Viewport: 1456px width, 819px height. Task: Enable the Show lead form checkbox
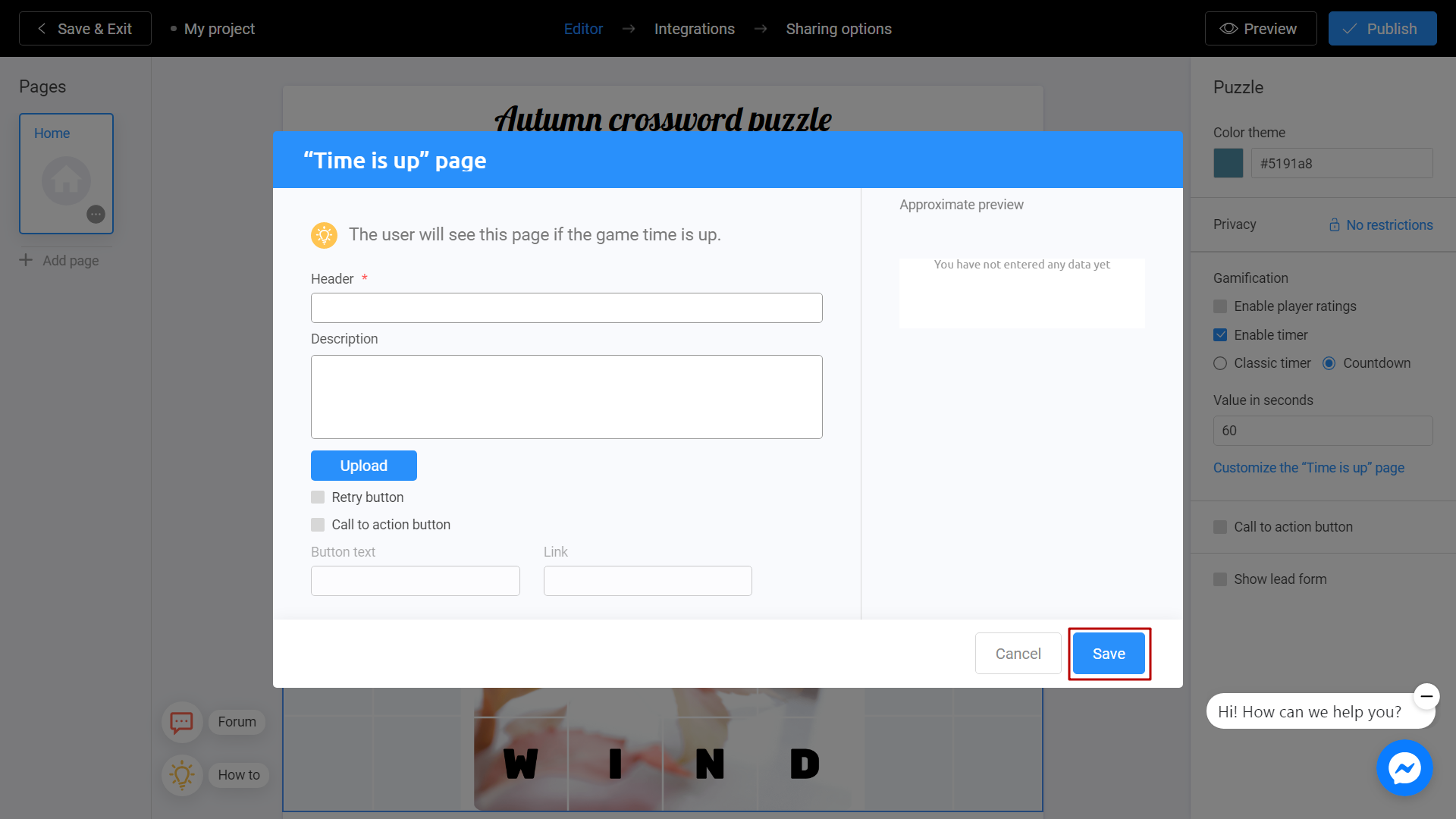click(1220, 579)
